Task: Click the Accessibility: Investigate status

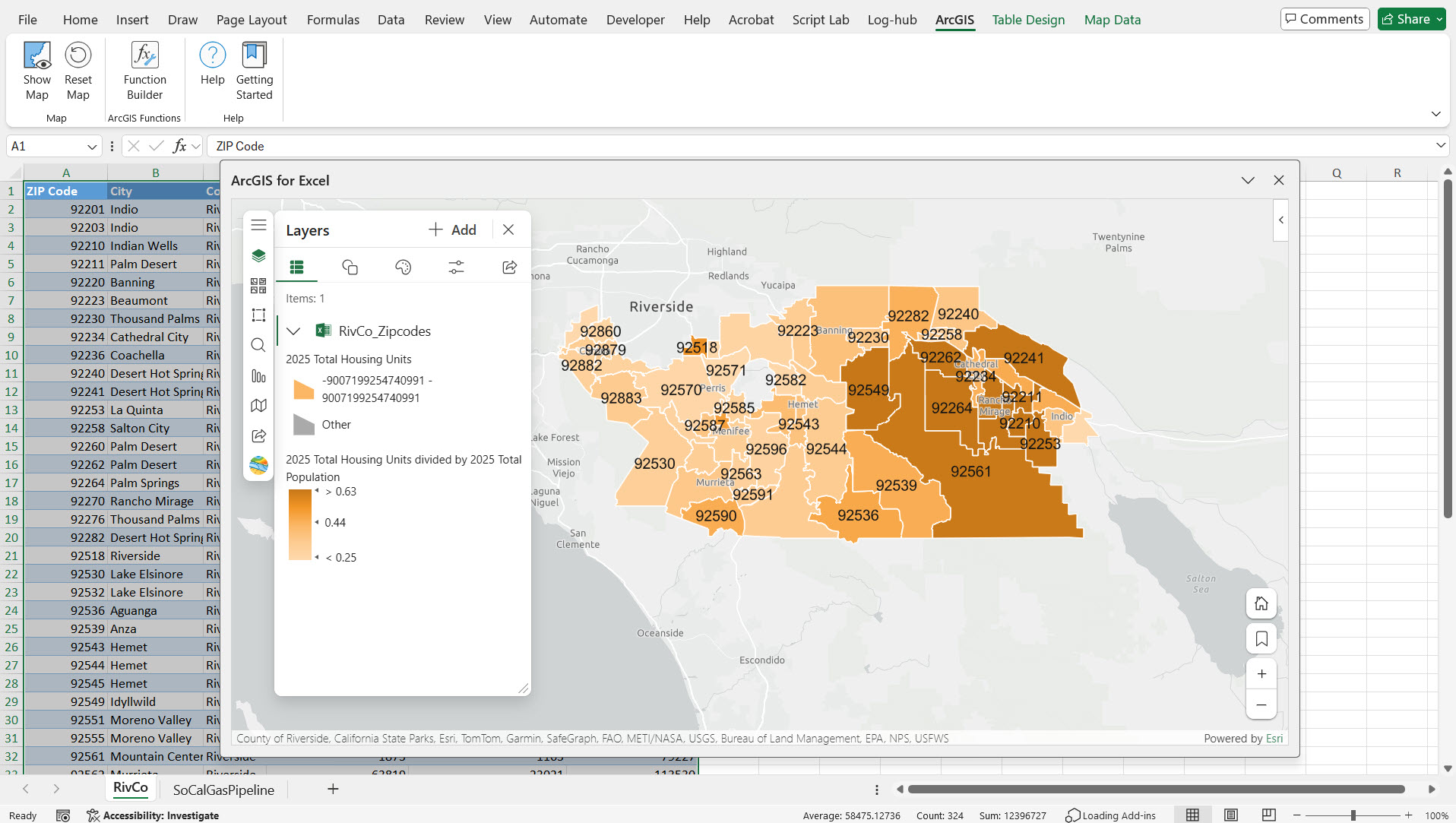Action: (x=153, y=815)
